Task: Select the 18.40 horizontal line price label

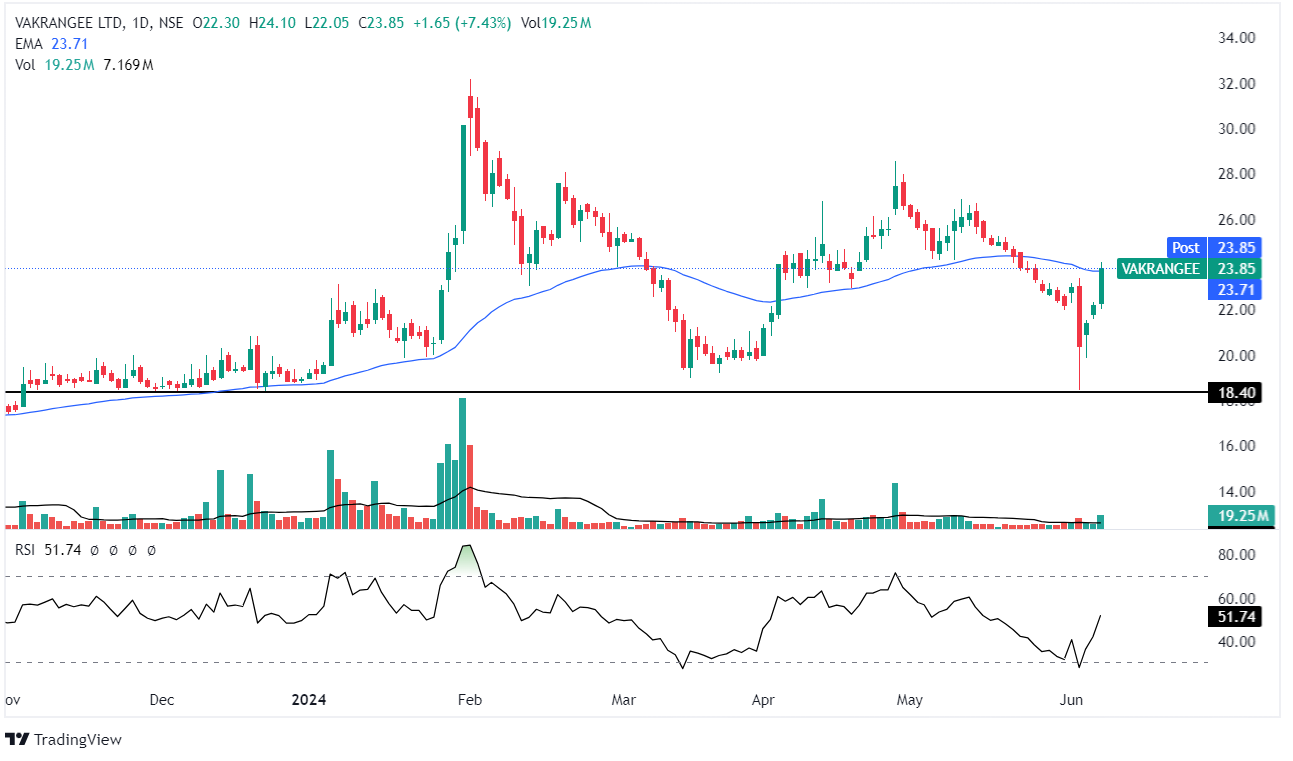Action: [x=1235, y=393]
